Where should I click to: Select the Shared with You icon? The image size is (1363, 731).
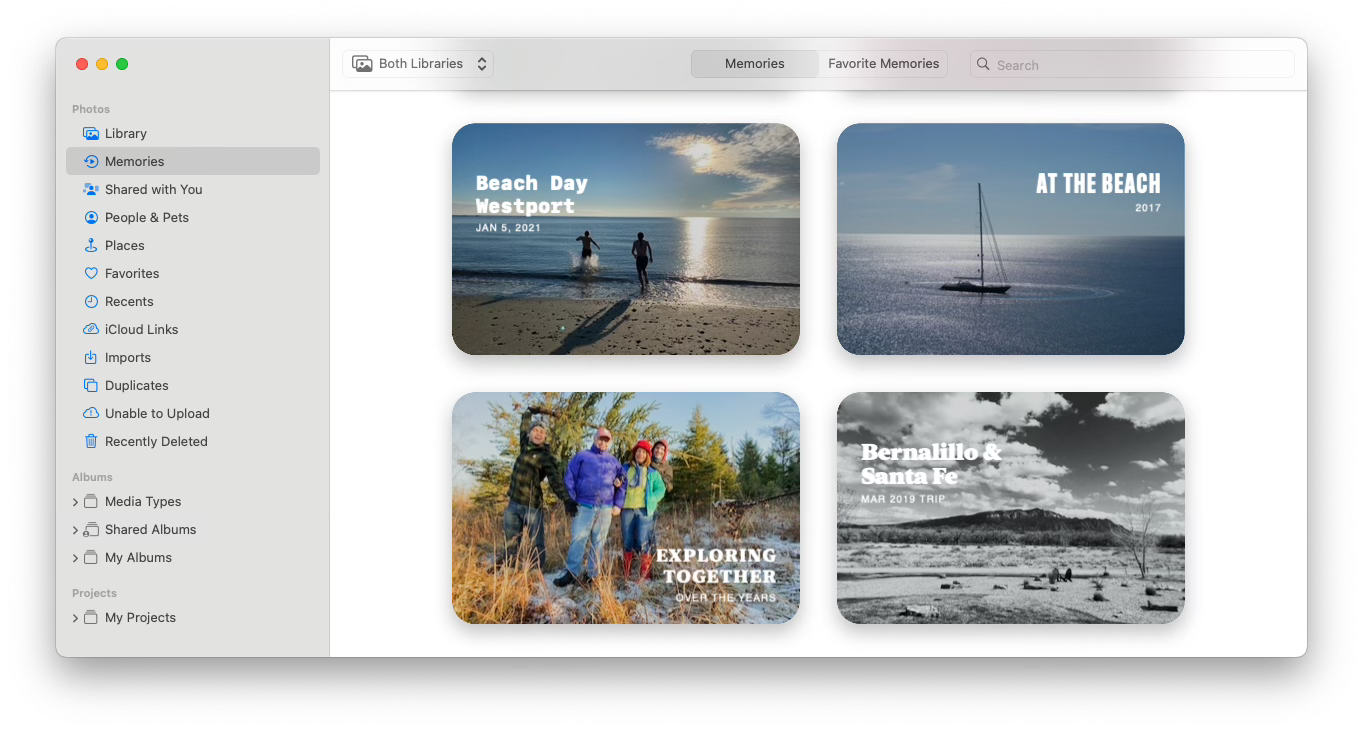pos(91,189)
